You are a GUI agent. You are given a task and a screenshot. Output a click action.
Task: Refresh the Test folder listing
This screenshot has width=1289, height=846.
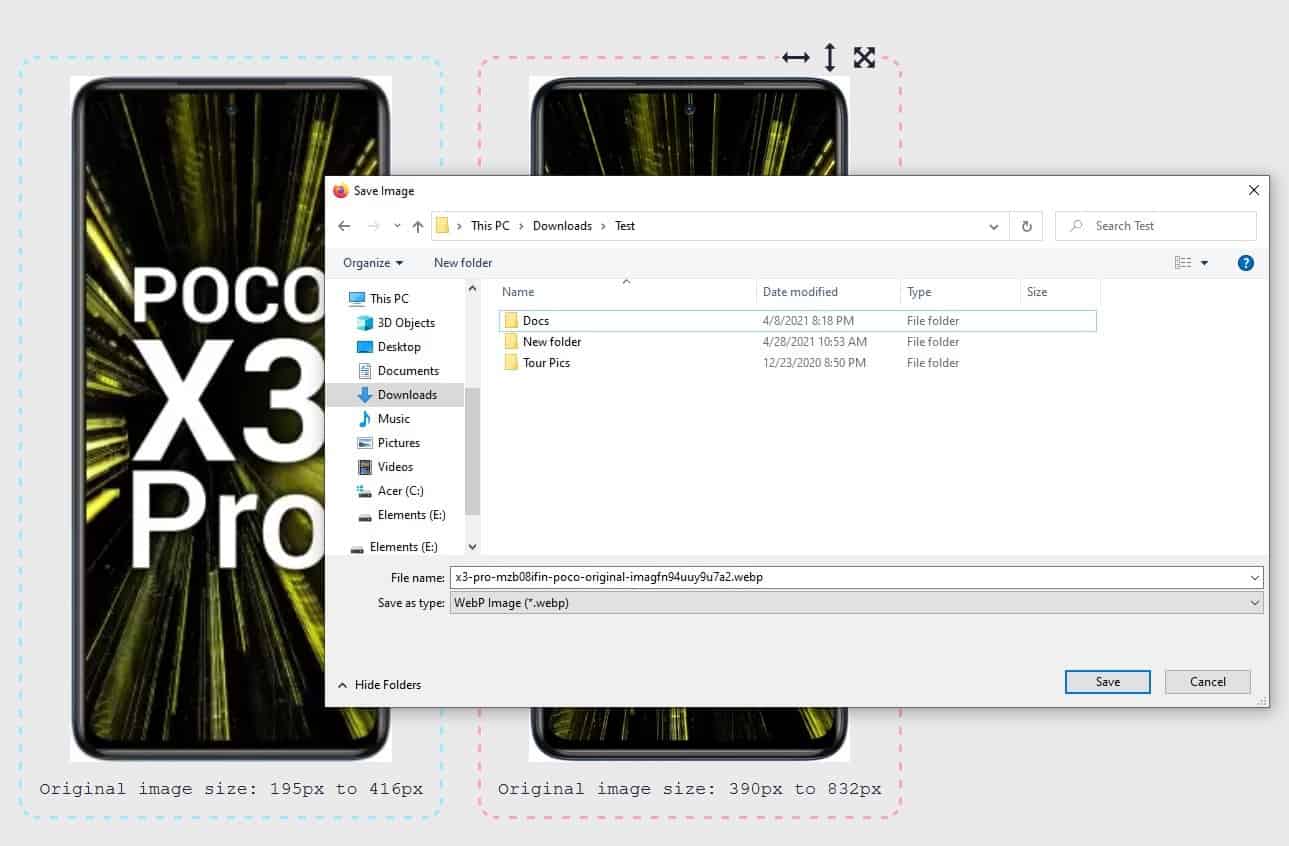pos(1026,226)
